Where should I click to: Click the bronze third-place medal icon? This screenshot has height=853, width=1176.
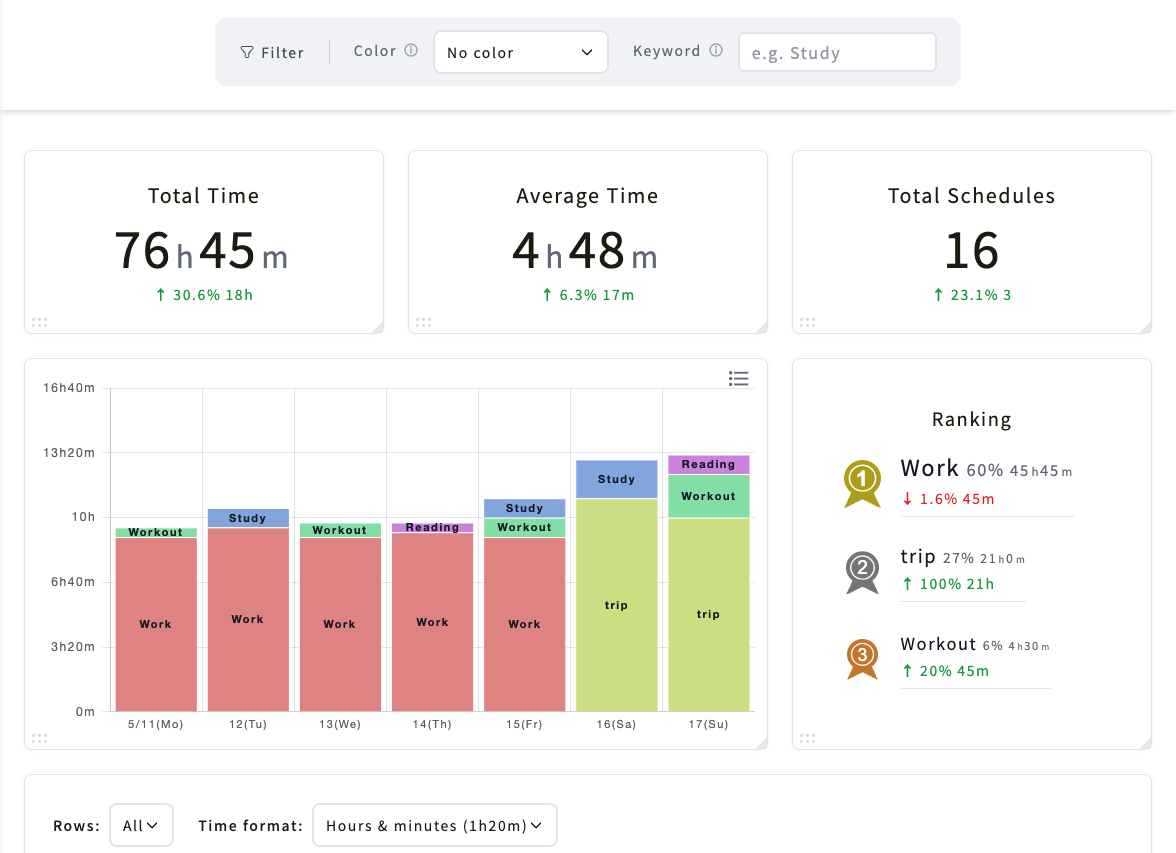pyautogui.click(x=862, y=659)
